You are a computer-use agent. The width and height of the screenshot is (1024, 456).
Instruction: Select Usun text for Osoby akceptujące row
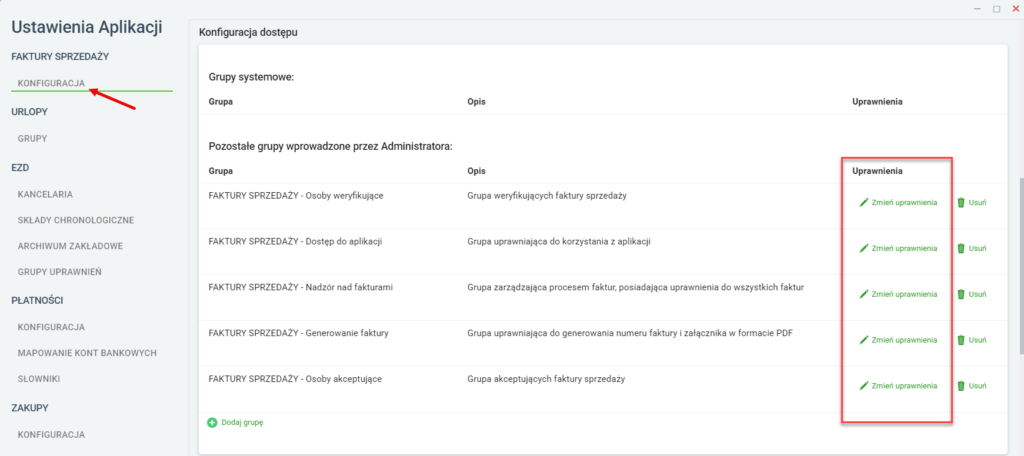tap(977, 385)
